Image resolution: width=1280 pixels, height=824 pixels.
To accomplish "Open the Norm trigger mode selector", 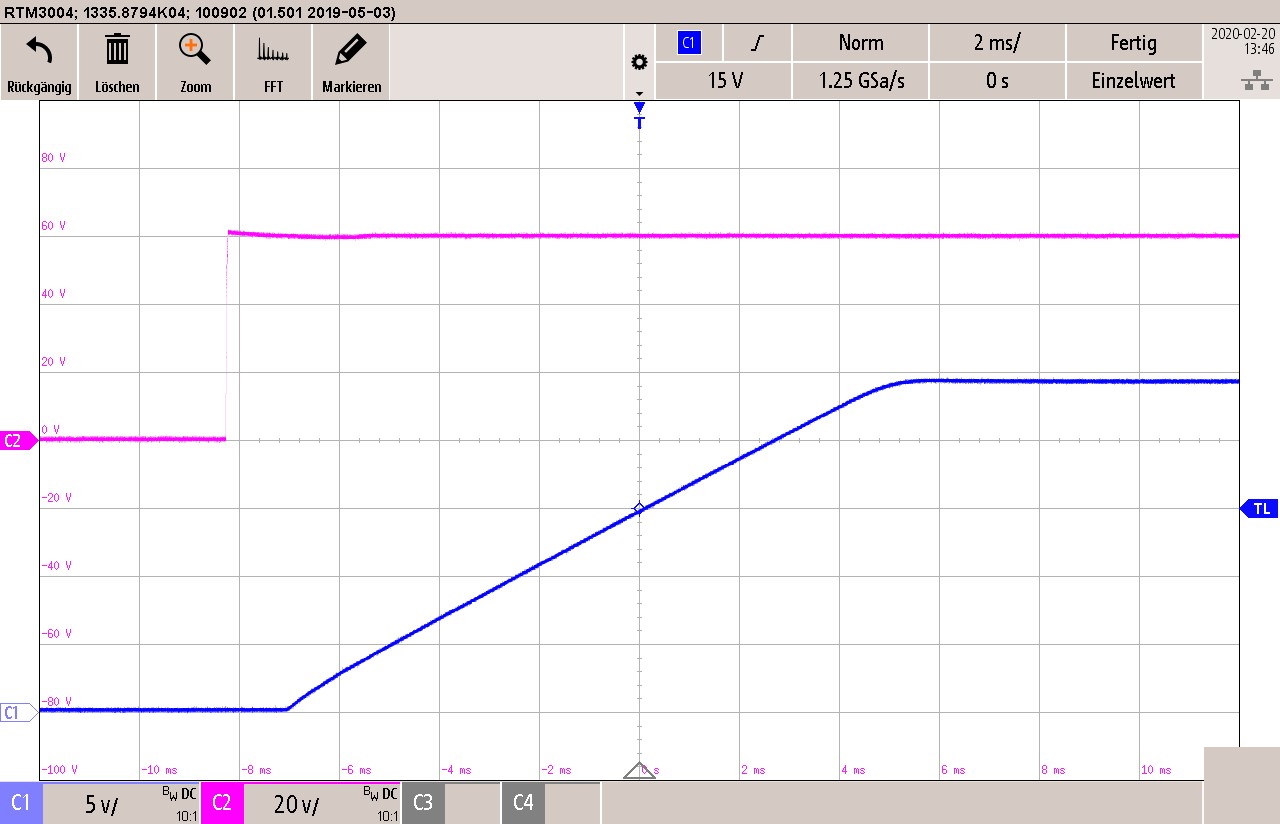I will [x=861, y=43].
